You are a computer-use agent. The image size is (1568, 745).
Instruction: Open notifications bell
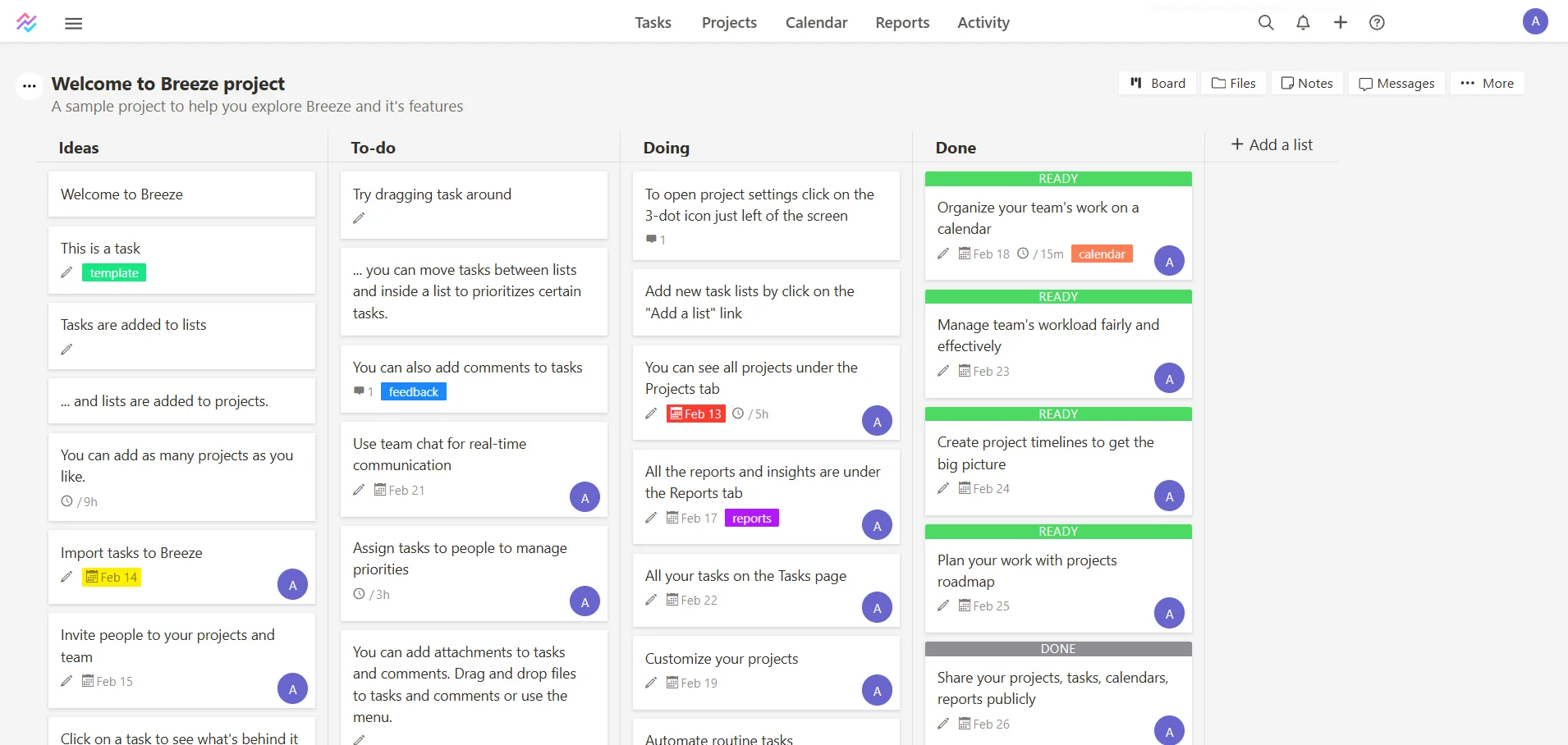click(x=1303, y=22)
